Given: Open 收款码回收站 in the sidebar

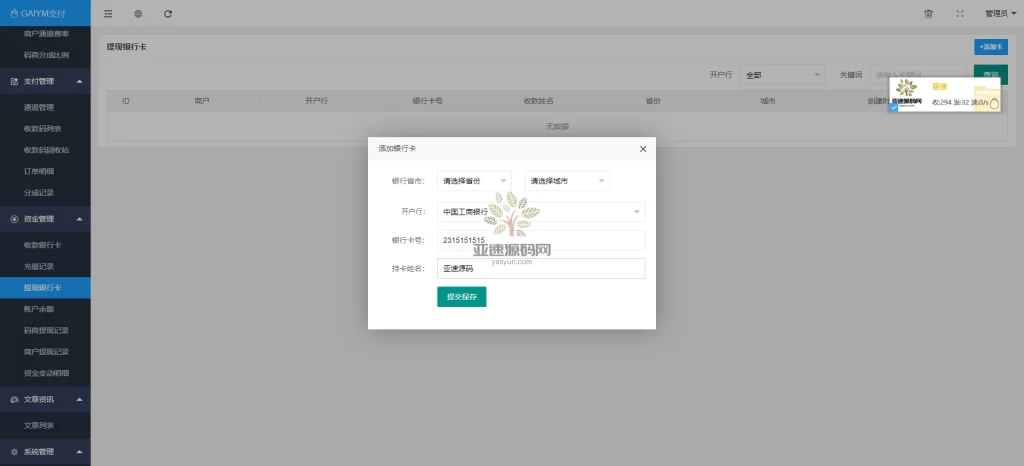Looking at the screenshot, I should (45, 150).
